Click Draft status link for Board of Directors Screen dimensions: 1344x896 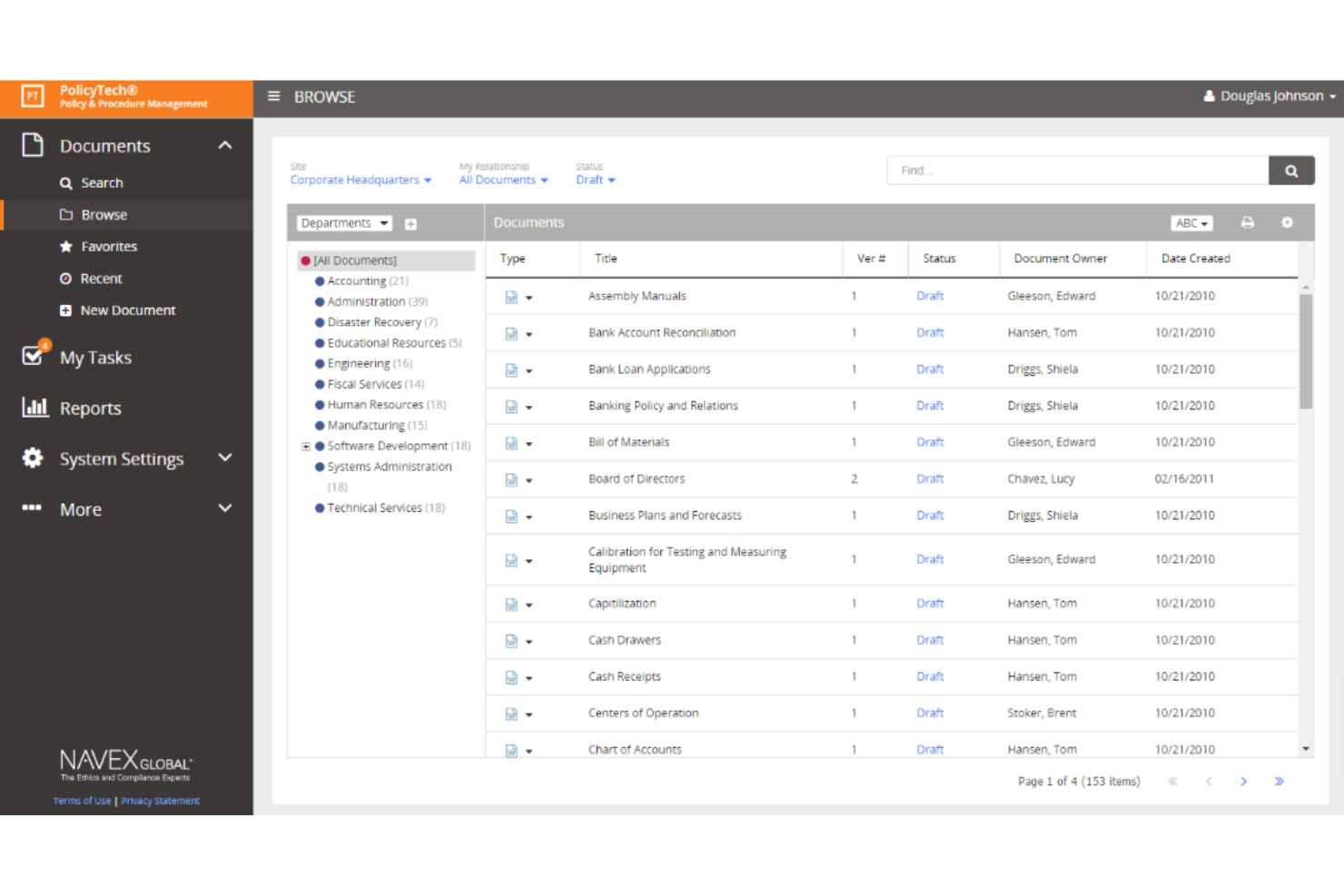click(x=930, y=478)
